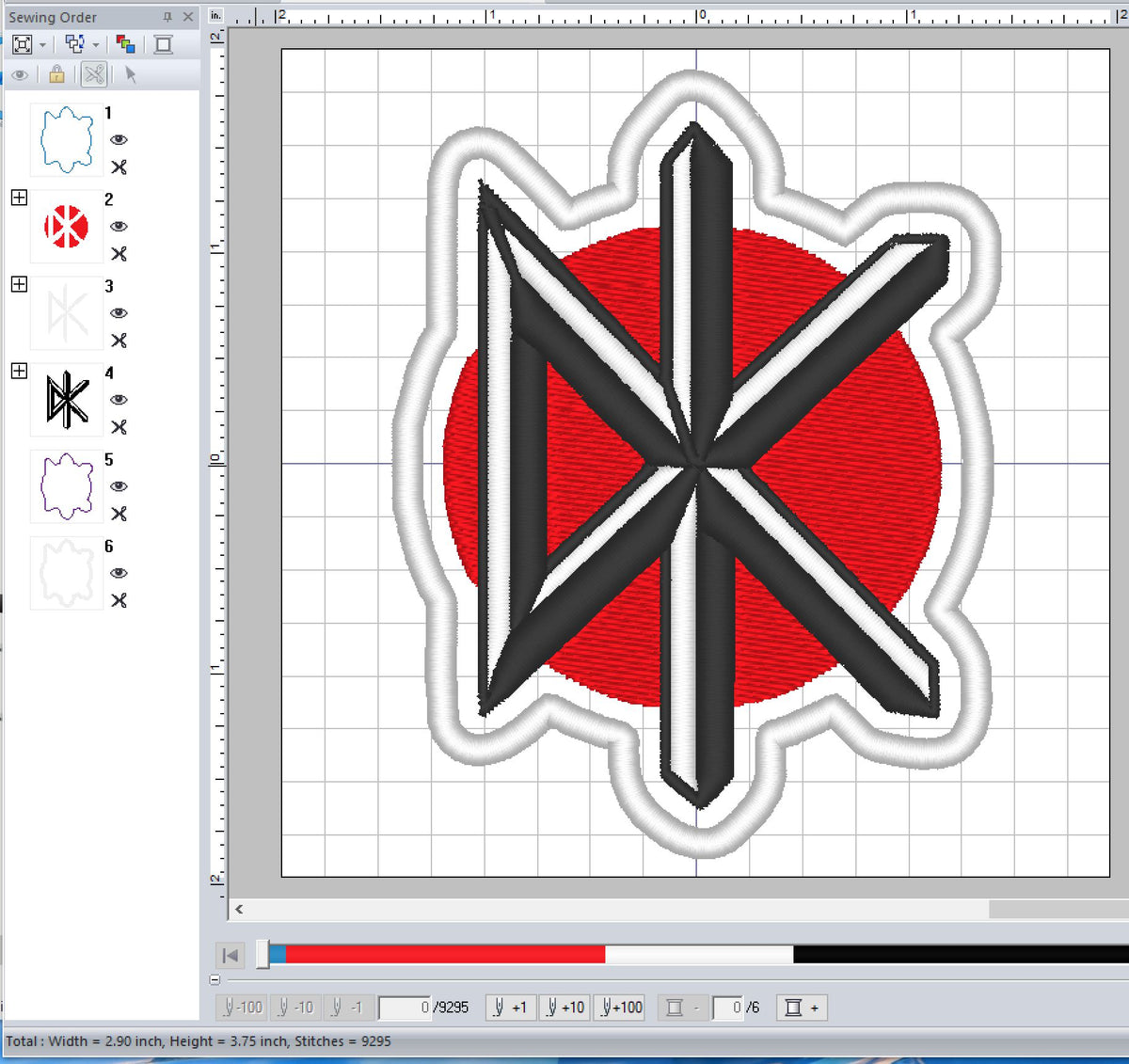Click the zoom-to-fit icon in Sewing Order
Viewport: 1129px width, 1064px height.
point(23,44)
